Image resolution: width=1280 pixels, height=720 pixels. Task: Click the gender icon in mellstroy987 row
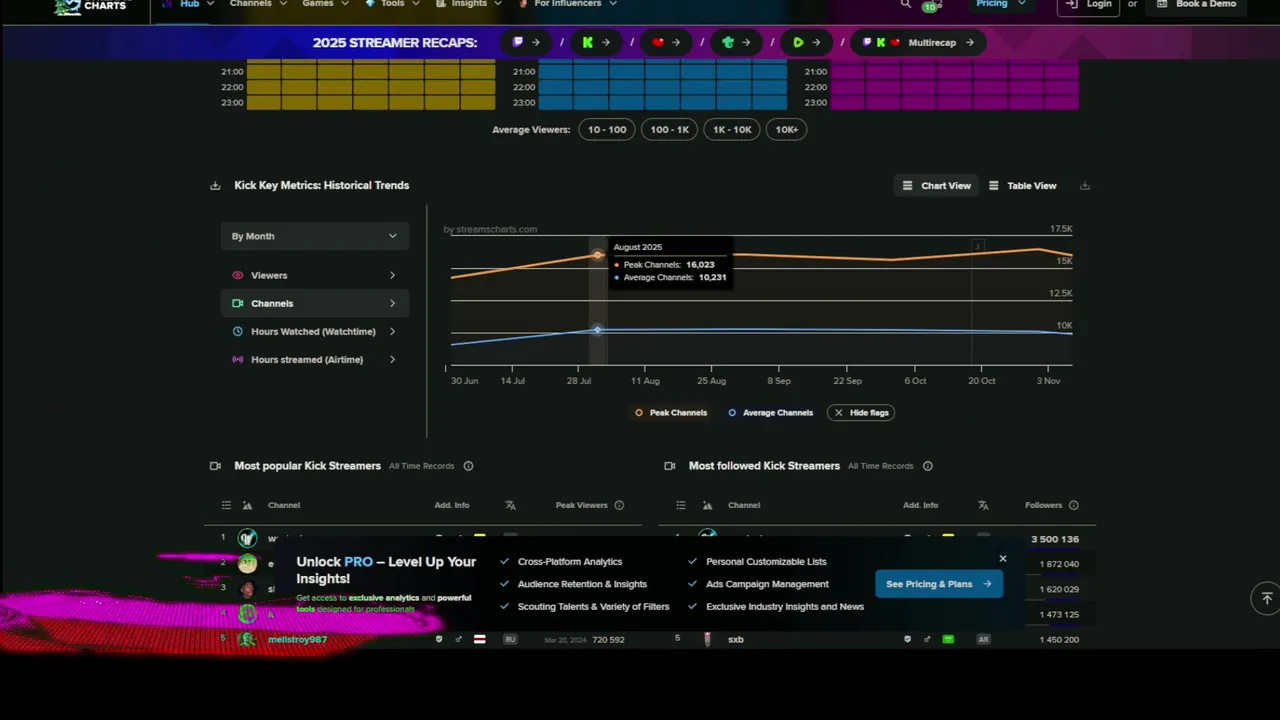459,639
